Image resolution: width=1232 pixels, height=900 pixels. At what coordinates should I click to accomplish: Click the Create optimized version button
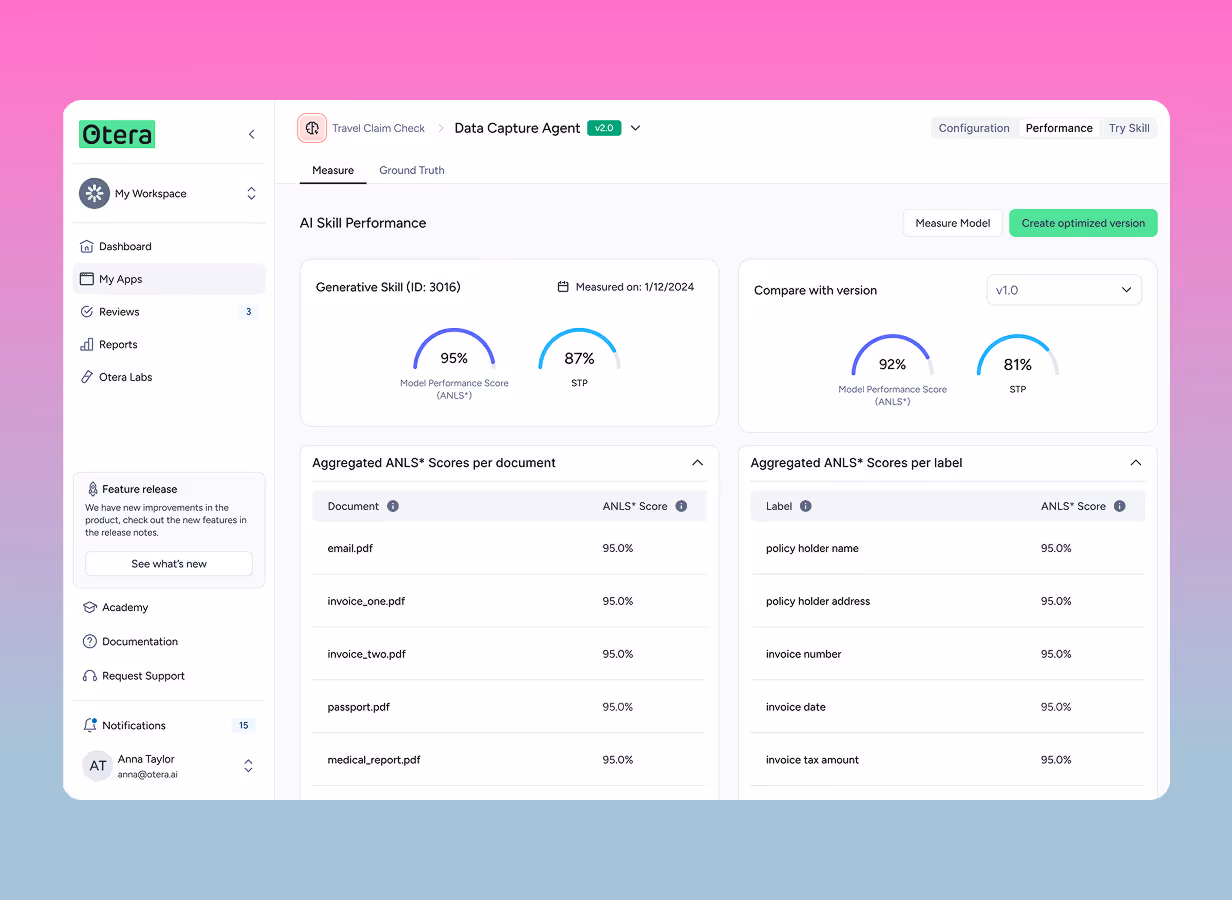[x=1083, y=223]
